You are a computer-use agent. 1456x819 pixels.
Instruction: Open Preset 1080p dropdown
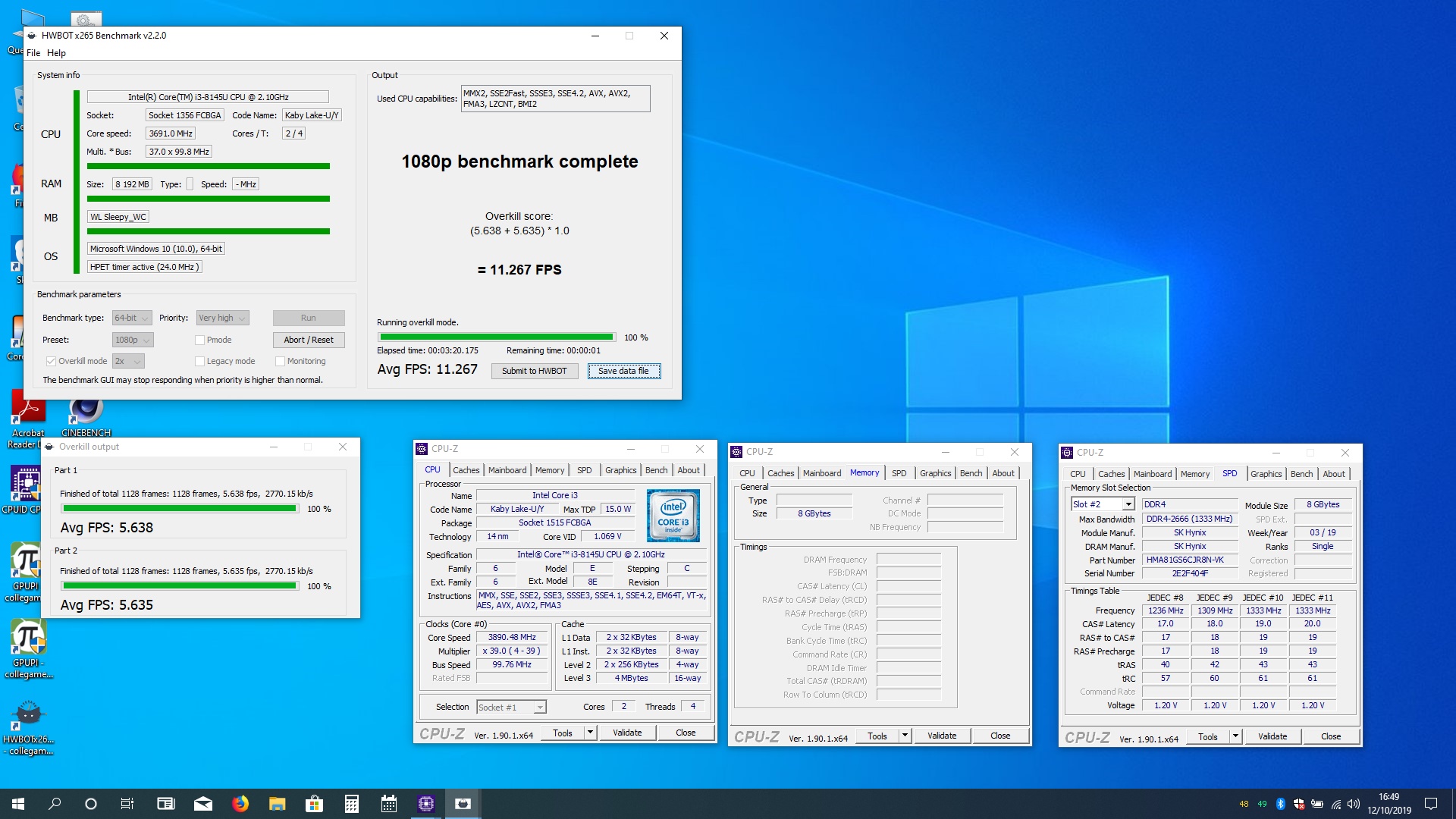[x=133, y=340]
